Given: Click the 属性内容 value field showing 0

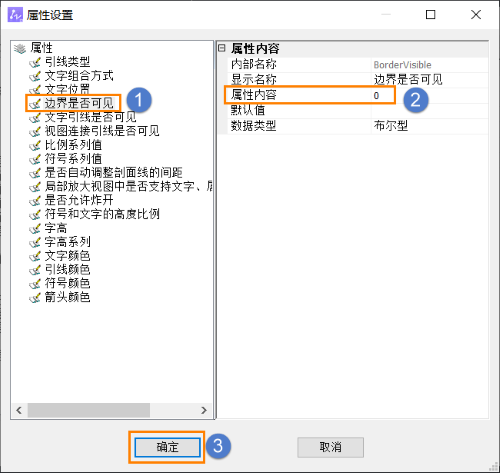Looking at the screenshot, I should click(x=429, y=96).
